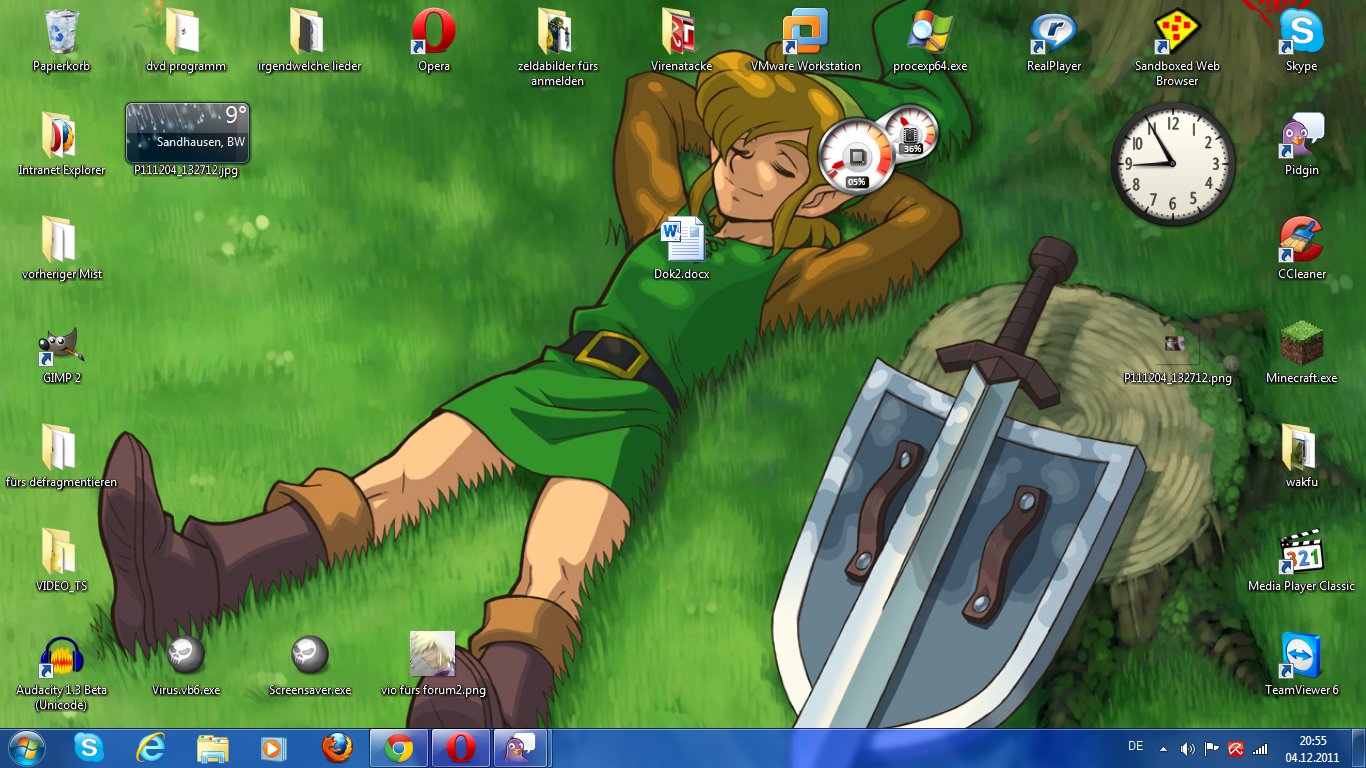The width and height of the screenshot is (1366, 768).
Task: Click the volume speaker tray icon
Action: [x=1187, y=748]
